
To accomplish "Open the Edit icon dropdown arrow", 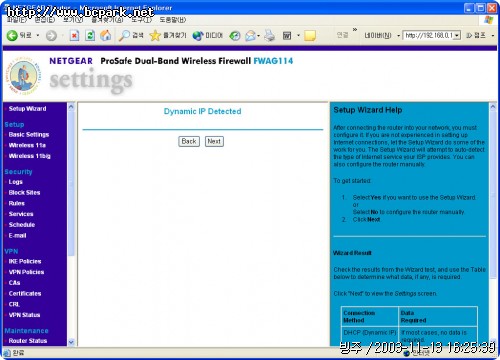I will click(298, 35).
